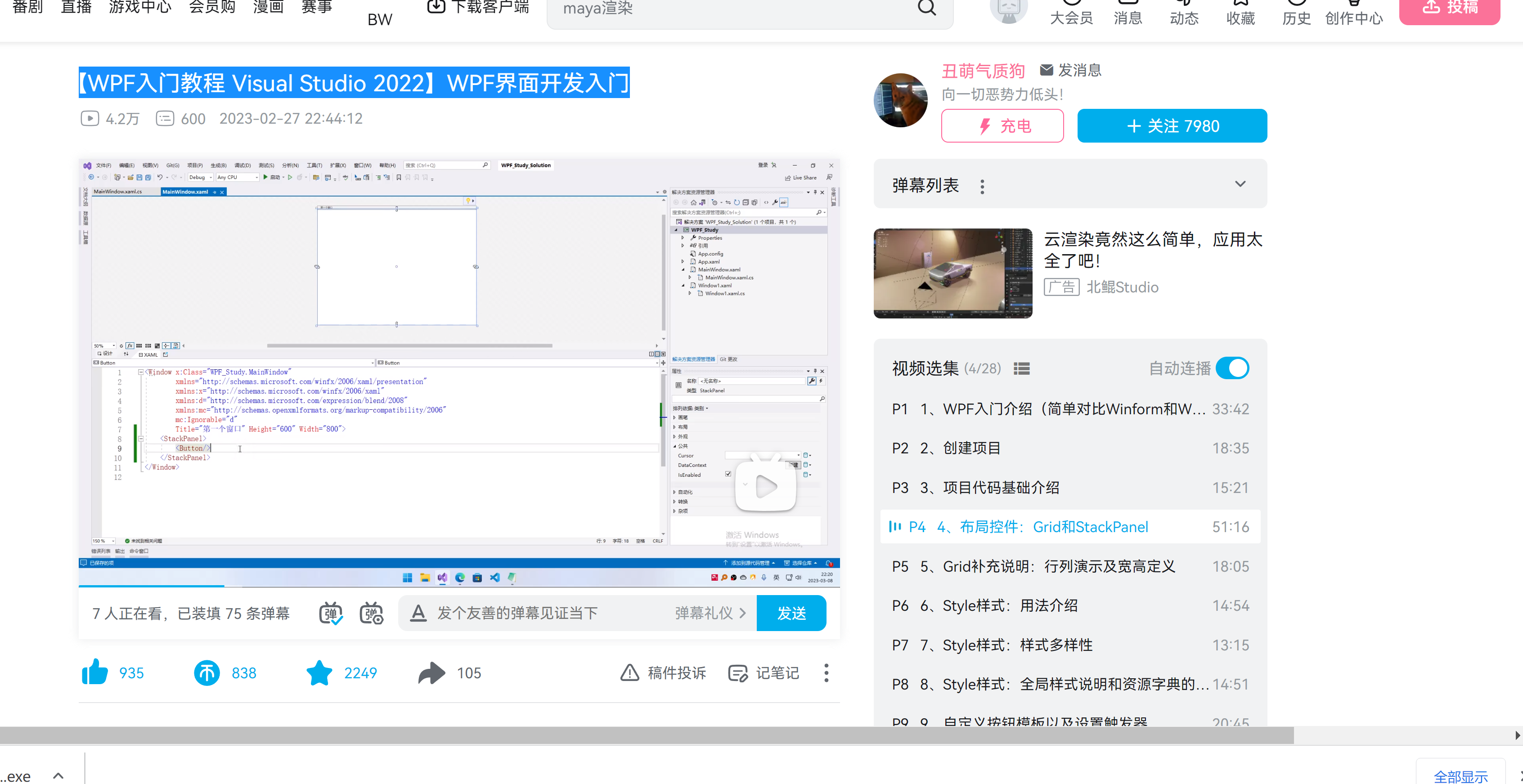The width and height of the screenshot is (1523, 784).
Task: Click the share arrow icon
Action: [x=431, y=673]
